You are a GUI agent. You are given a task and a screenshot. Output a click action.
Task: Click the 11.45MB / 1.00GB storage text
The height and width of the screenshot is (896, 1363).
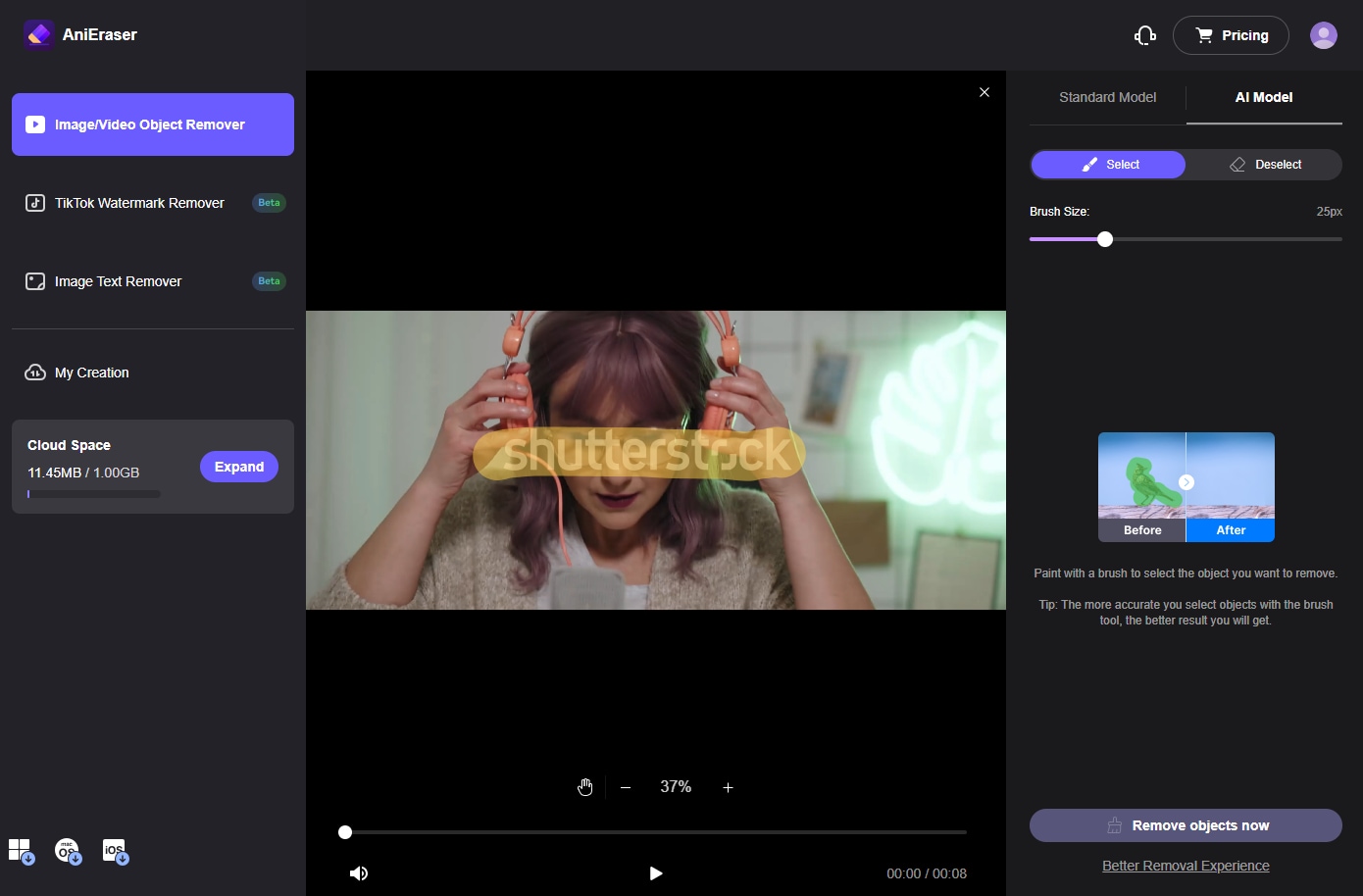point(83,473)
